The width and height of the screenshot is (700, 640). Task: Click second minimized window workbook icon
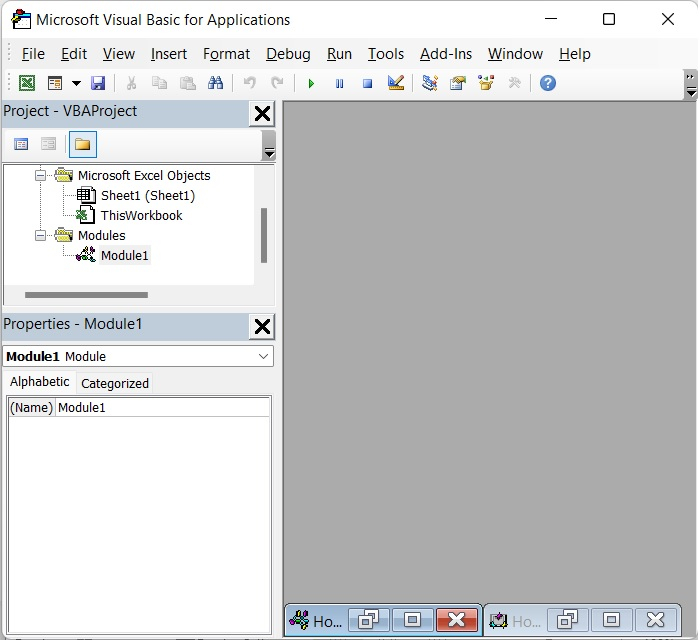coord(498,620)
